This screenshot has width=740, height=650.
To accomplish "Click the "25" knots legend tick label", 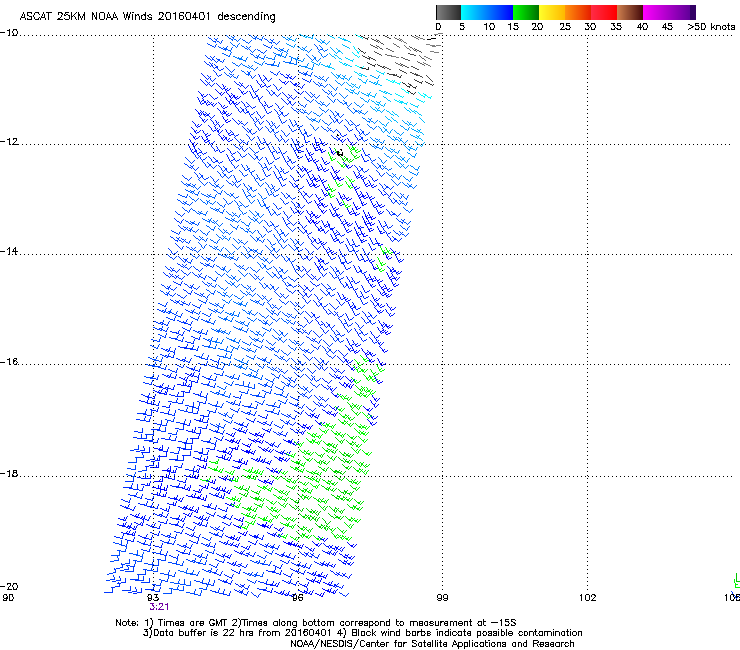I will (565, 27).
